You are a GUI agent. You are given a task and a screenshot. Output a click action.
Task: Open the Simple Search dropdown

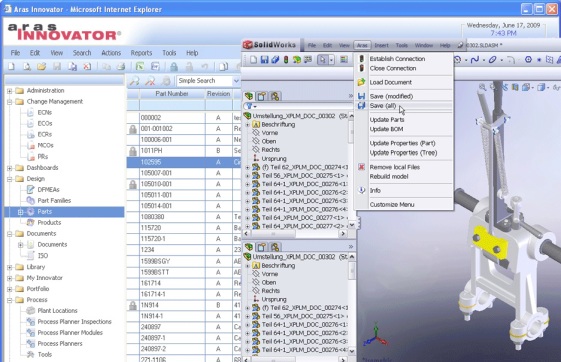tap(236, 81)
